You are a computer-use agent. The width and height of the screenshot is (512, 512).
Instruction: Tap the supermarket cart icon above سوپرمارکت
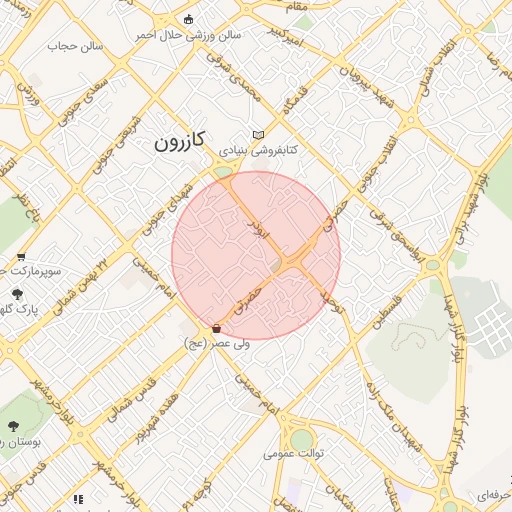(21, 257)
